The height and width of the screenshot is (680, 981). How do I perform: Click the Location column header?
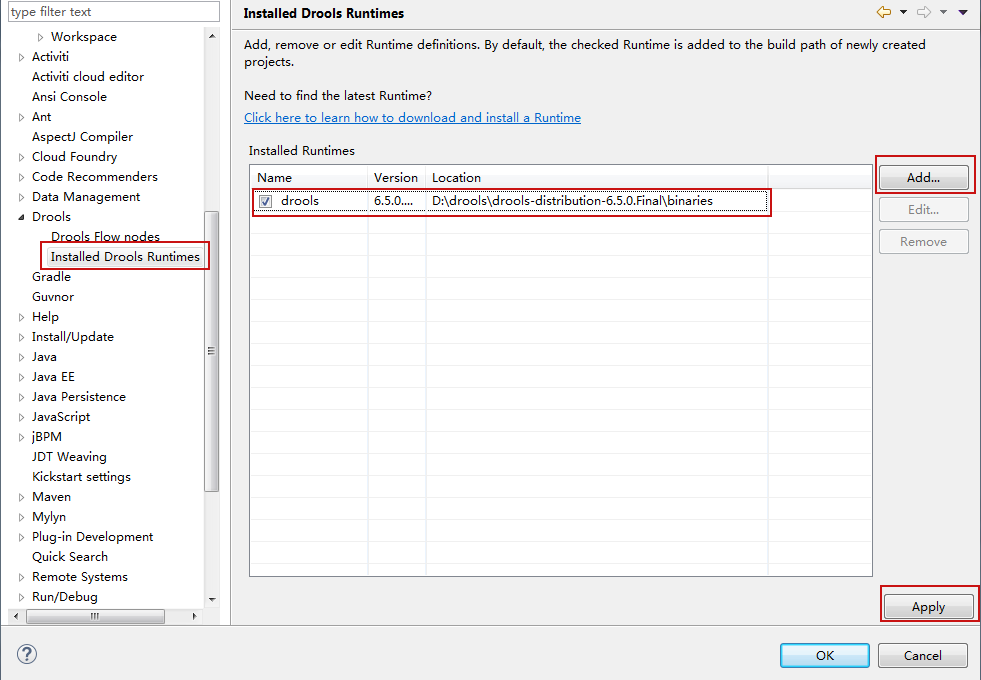point(597,178)
